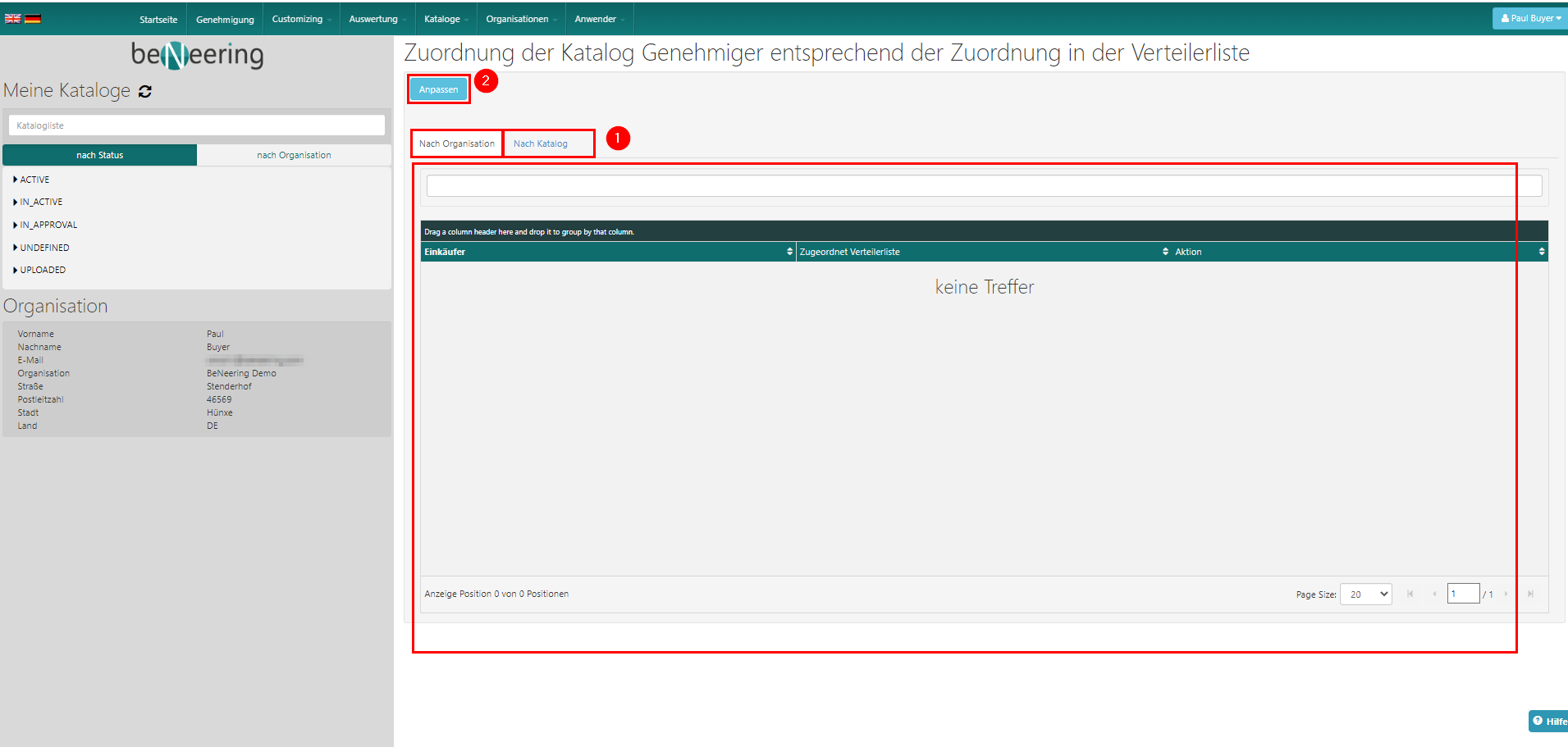The width and height of the screenshot is (1568, 747).
Task: Click the Katalogliste search field
Action: [197, 125]
